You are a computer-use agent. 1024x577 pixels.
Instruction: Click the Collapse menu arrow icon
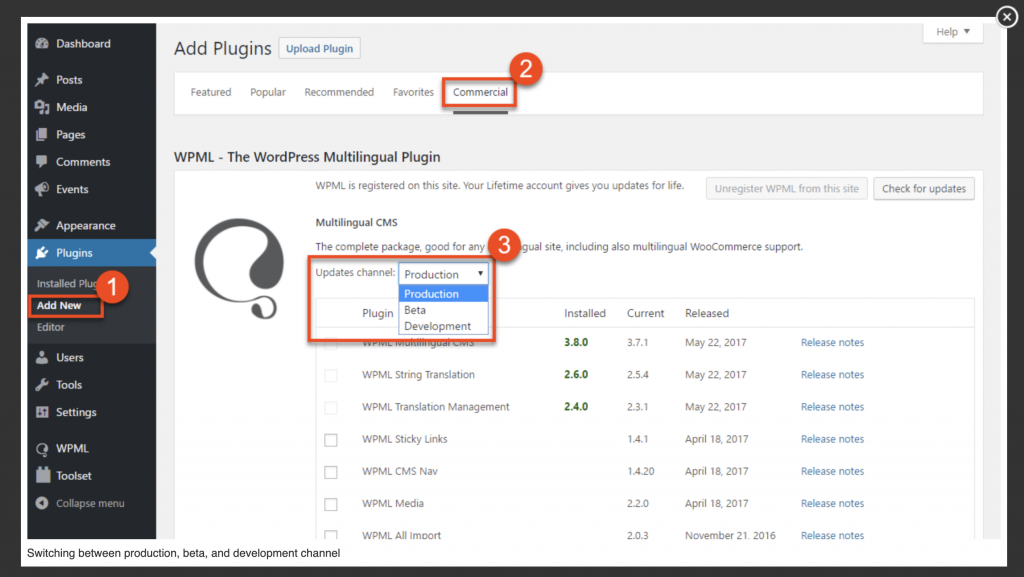click(x=42, y=503)
